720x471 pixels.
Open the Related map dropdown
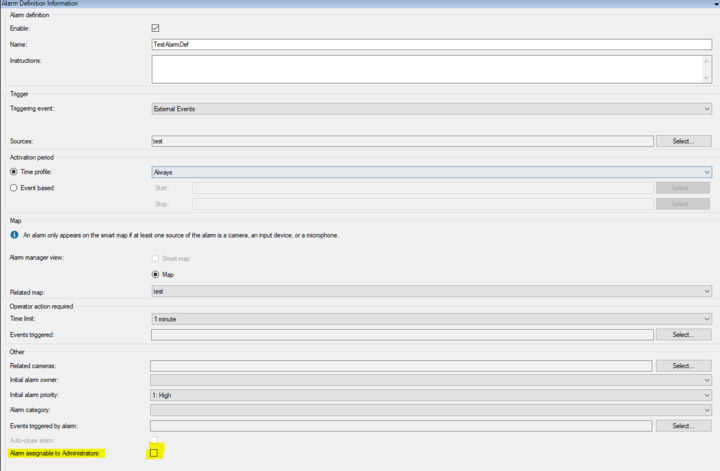(x=431, y=291)
